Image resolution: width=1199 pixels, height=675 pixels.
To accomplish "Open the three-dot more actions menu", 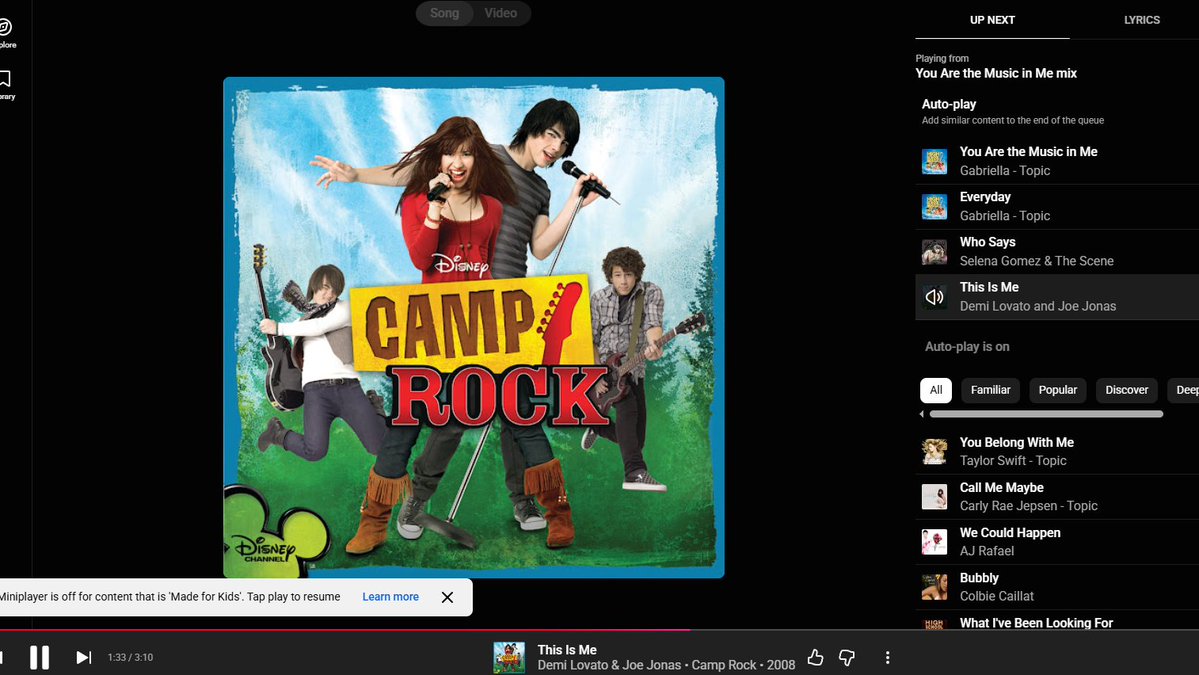I will pos(887,657).
